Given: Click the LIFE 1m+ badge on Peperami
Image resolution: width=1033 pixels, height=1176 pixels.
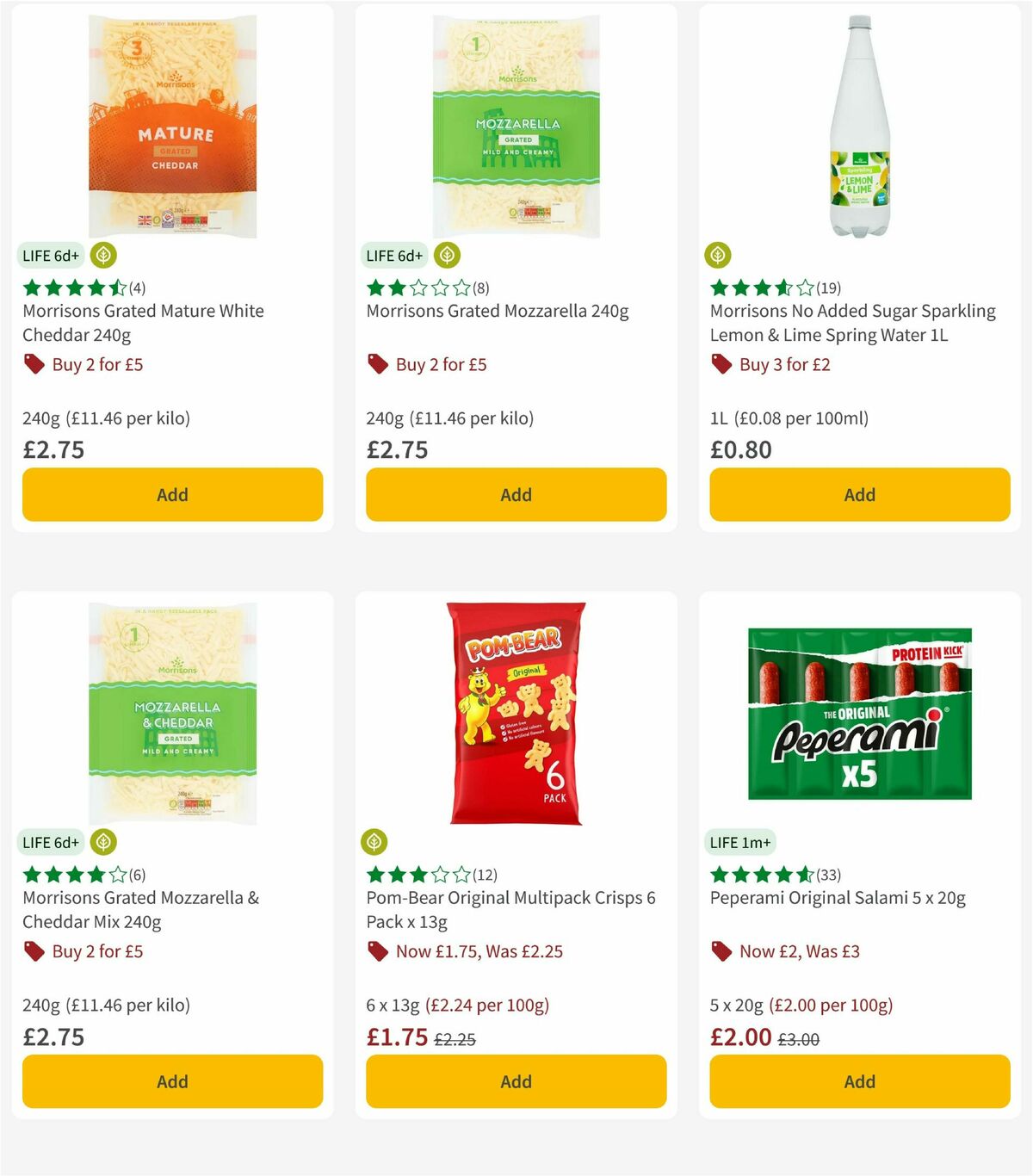Looking at the screenshot, I should [x=740, y=841].
